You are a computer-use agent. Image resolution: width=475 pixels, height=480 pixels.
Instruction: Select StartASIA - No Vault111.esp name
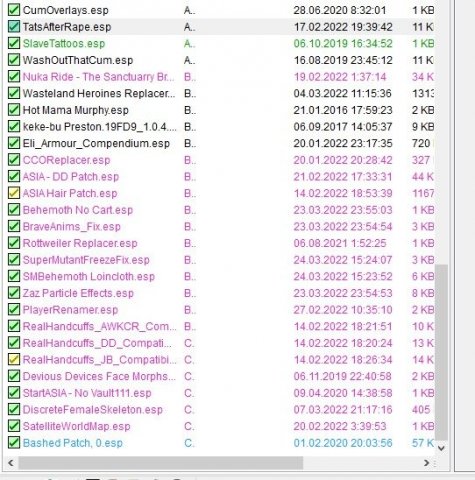click(x=87, y=393)
